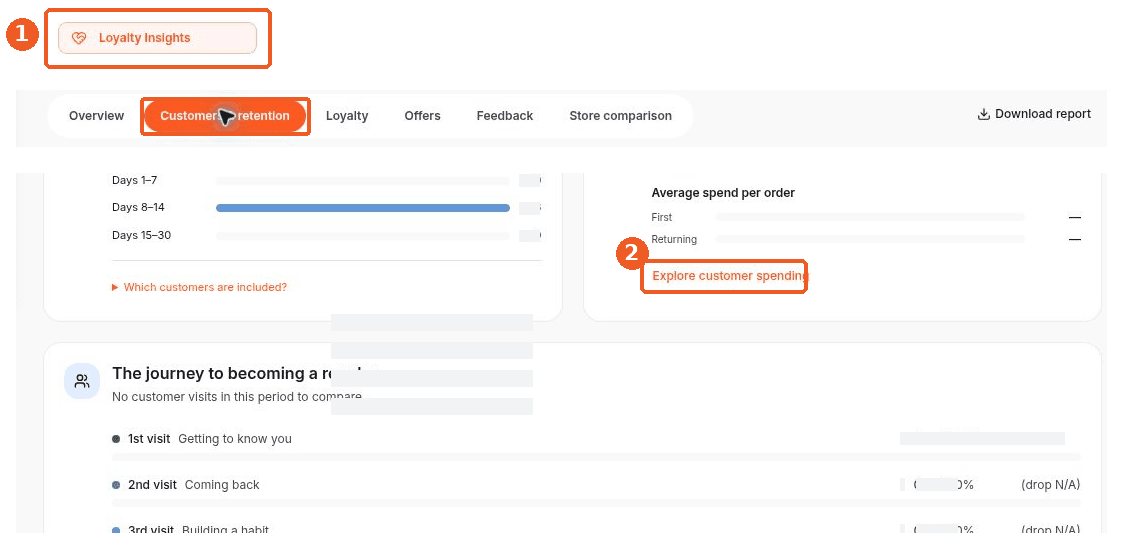
Task: Click the First spend row label
Action: pos(662,217)
